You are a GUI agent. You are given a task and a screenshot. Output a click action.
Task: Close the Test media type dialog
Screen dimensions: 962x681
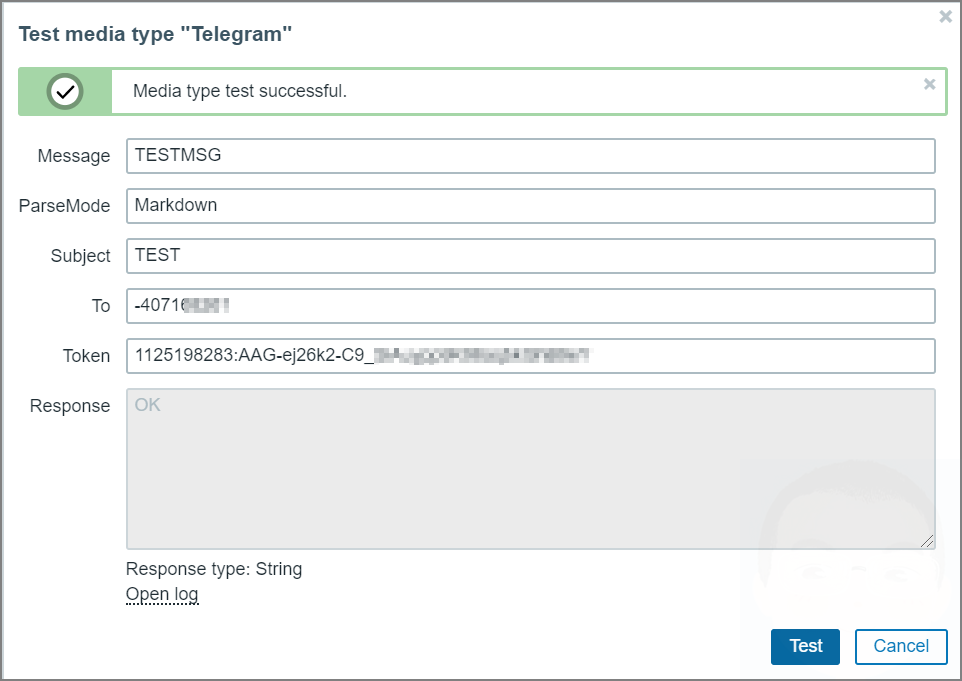(945, 16)
